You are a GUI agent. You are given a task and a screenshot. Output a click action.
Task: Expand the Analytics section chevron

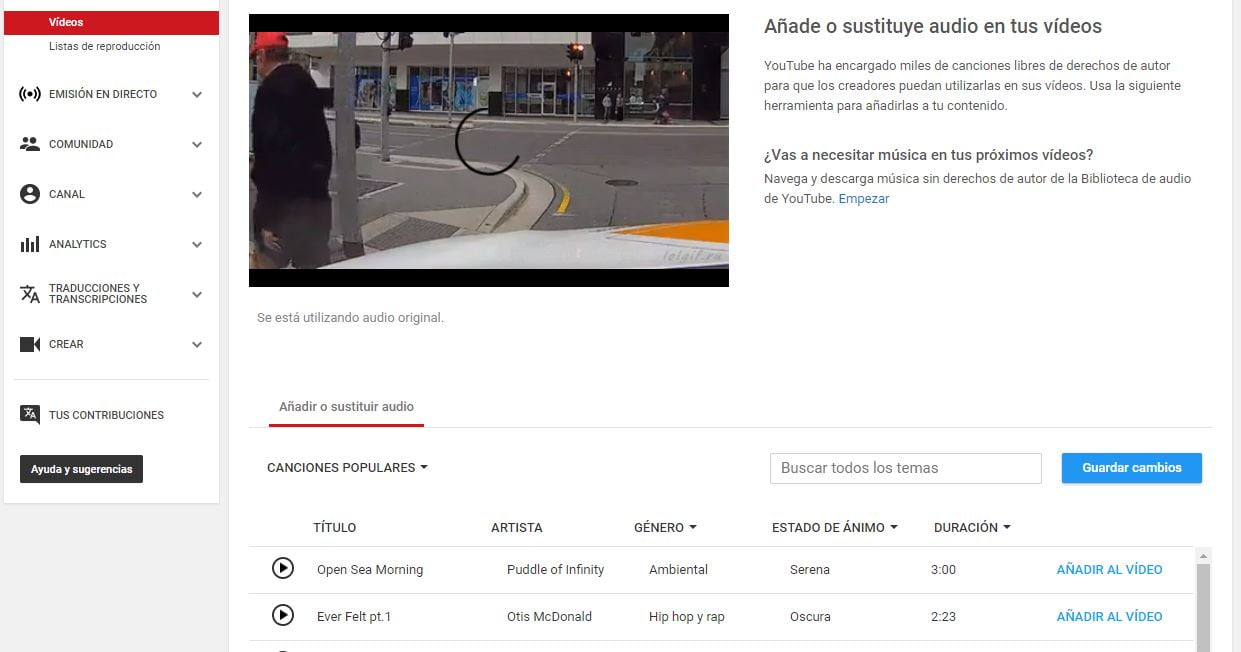197,245
